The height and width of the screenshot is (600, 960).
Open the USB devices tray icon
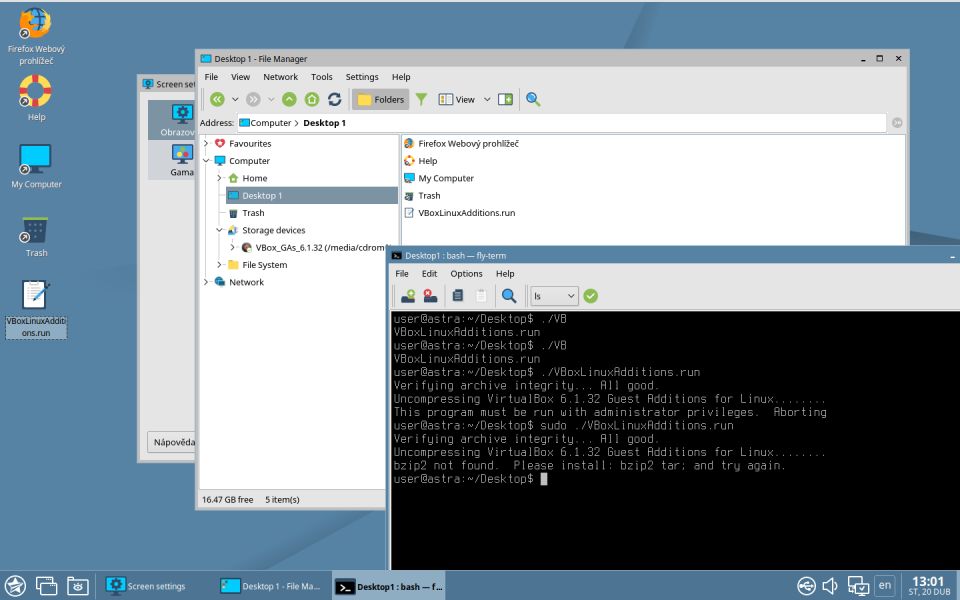806,586
